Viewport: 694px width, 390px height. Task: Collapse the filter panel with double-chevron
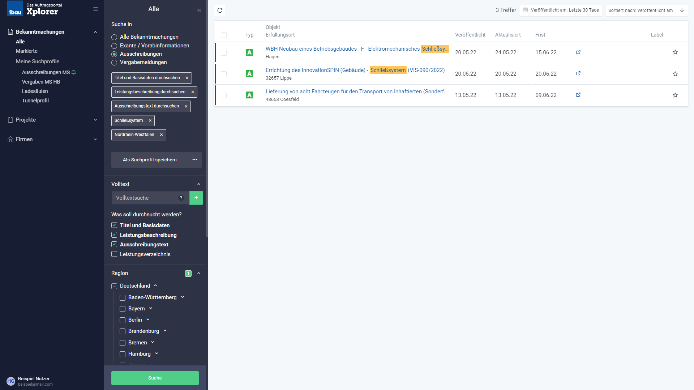199,10
